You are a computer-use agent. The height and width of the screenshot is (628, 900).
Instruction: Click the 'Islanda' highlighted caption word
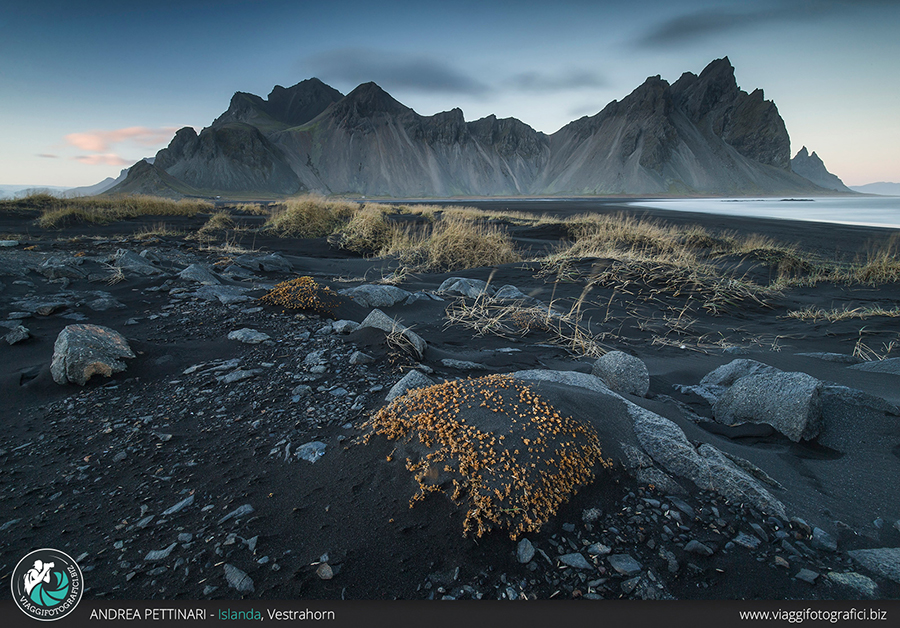point(239,614)
